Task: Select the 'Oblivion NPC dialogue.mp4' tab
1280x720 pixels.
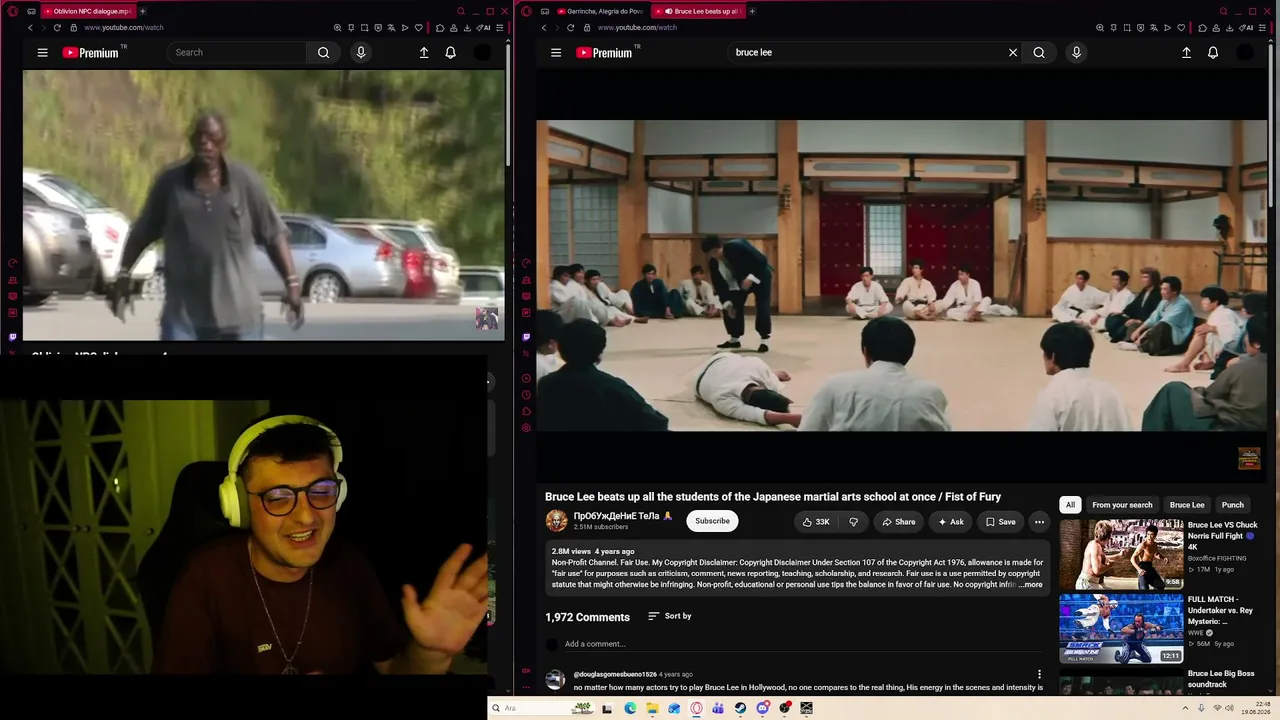Action: click(x=88, y=11)
